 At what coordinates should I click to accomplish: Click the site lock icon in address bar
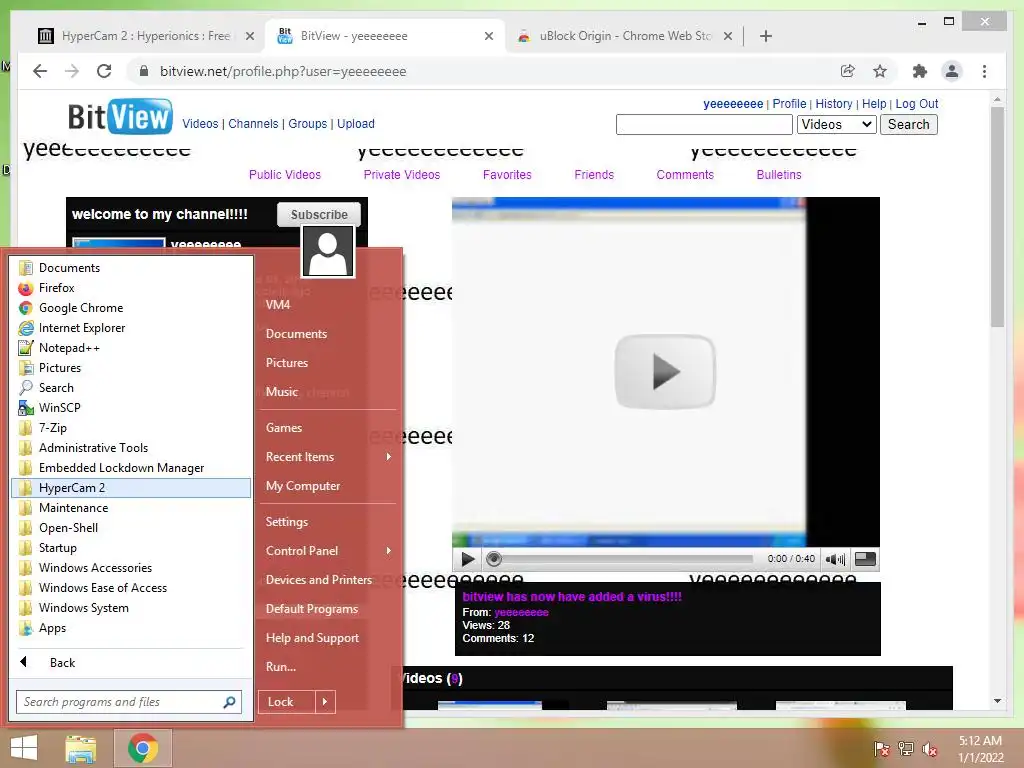tap(144, 71)
